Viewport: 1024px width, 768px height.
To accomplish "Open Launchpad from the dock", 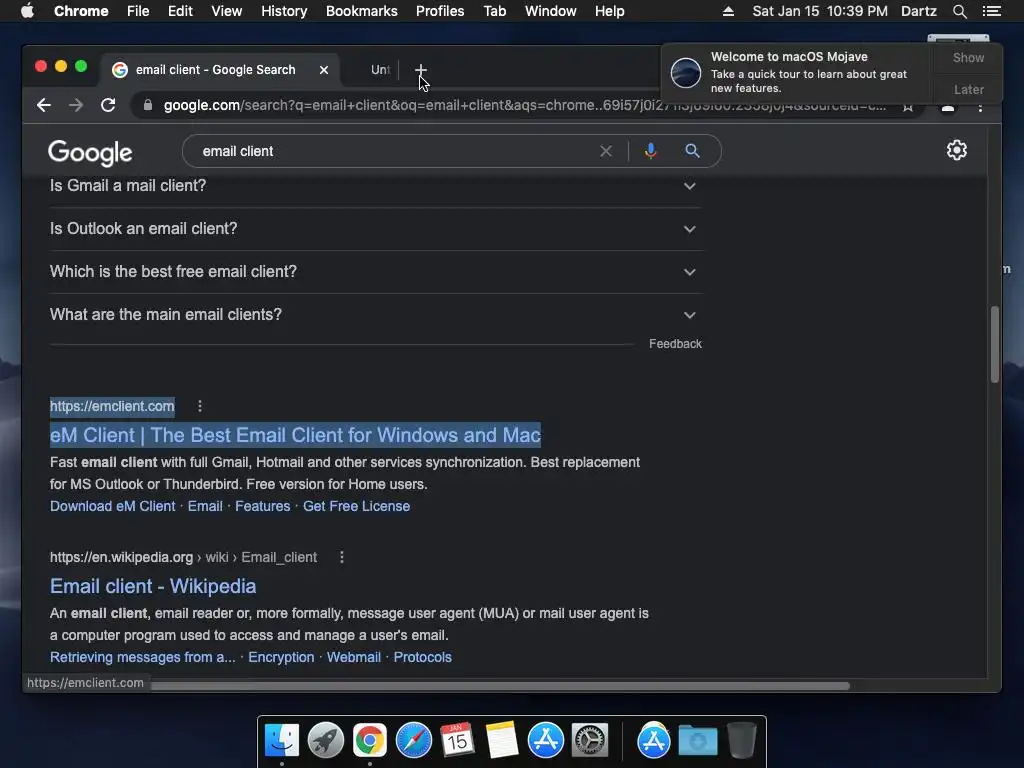I will pos(325,741).
